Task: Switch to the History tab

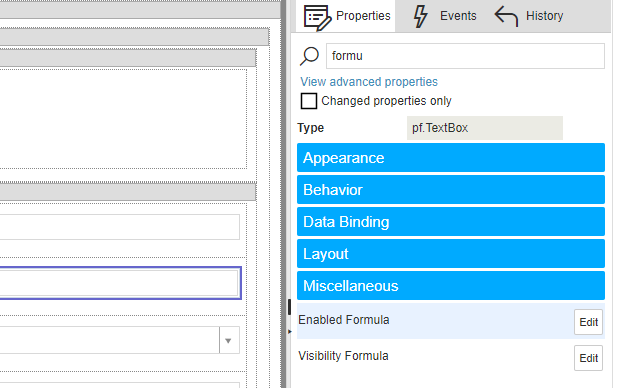Action: (529, 16)
